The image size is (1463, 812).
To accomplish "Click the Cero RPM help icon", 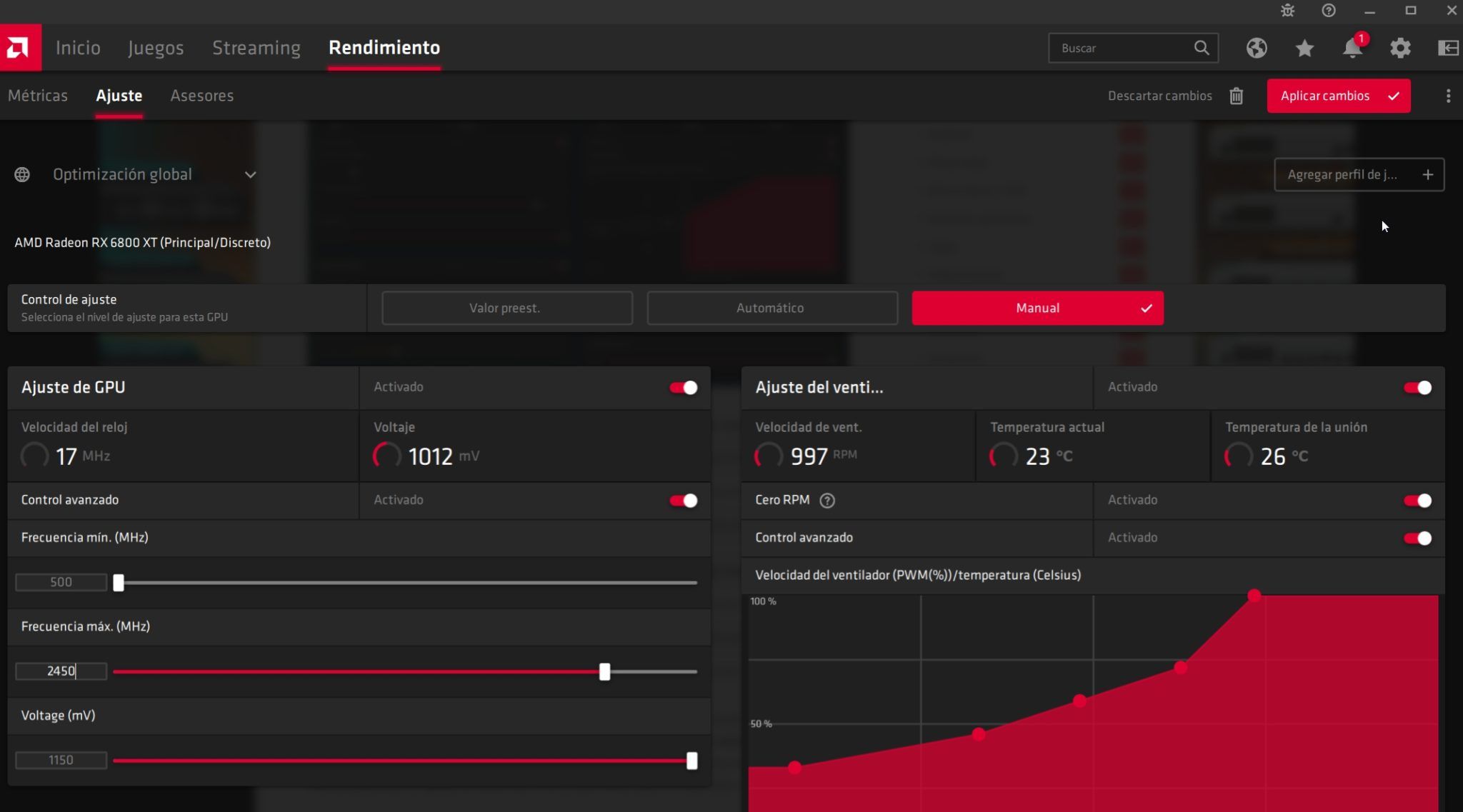I will click(x=827, y=501).
